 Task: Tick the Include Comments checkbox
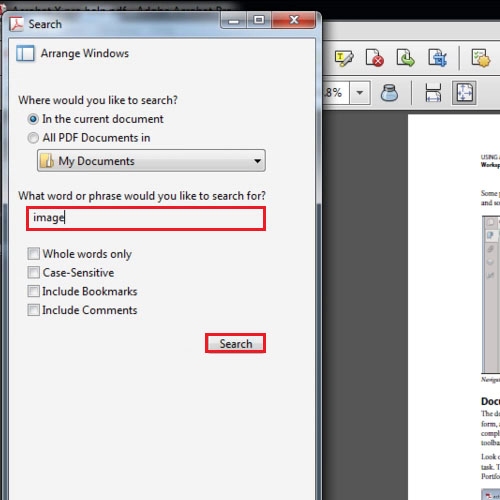pos(34,310)
